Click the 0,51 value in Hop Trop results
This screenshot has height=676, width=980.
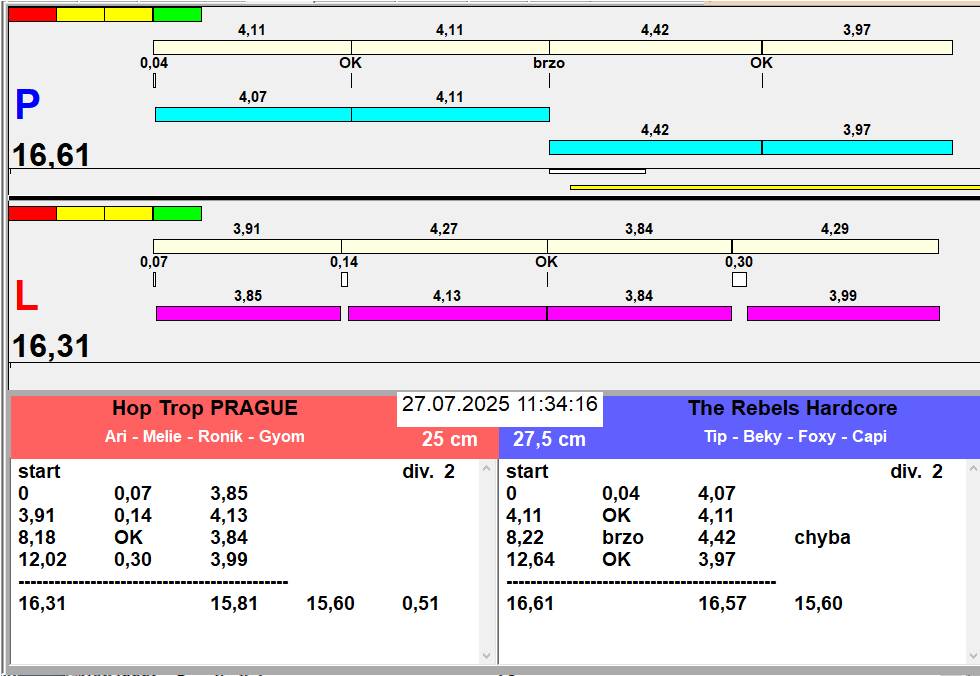tap(421, 604)
